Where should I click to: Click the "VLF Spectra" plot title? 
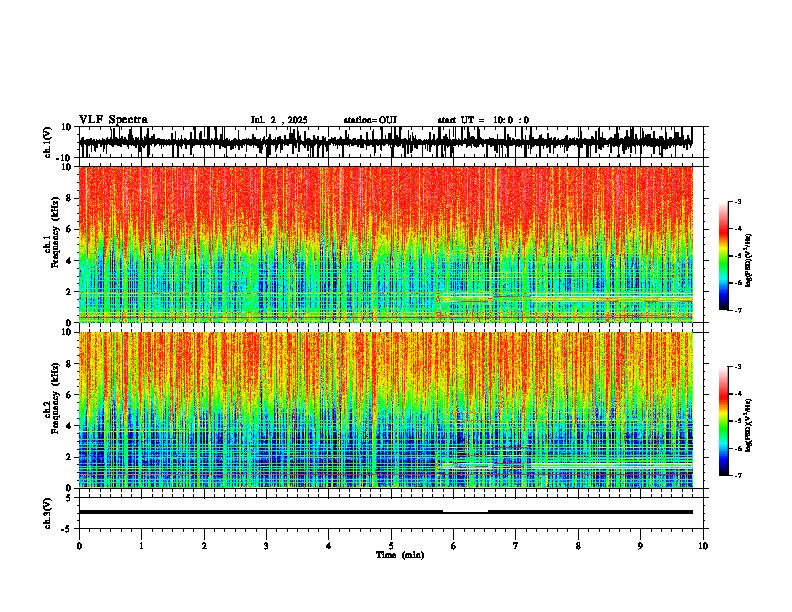[113, 120]
